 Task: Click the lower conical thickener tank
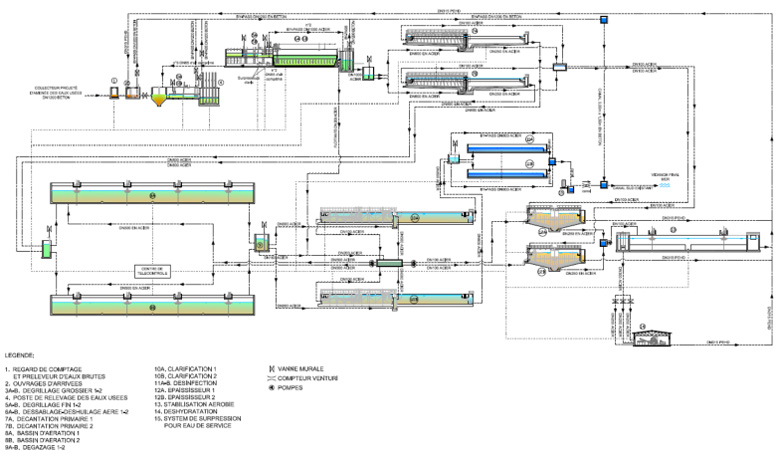tap(556, 261)
